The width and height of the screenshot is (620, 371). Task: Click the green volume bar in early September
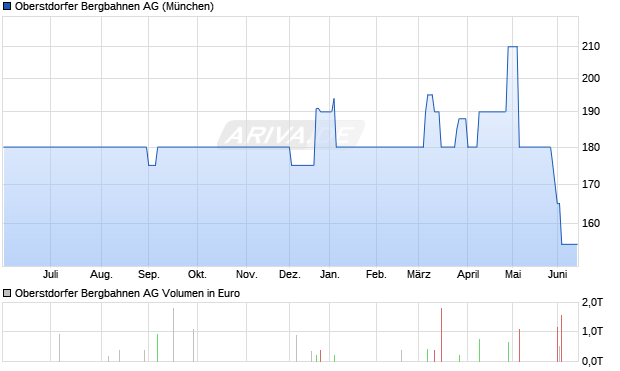157,348
